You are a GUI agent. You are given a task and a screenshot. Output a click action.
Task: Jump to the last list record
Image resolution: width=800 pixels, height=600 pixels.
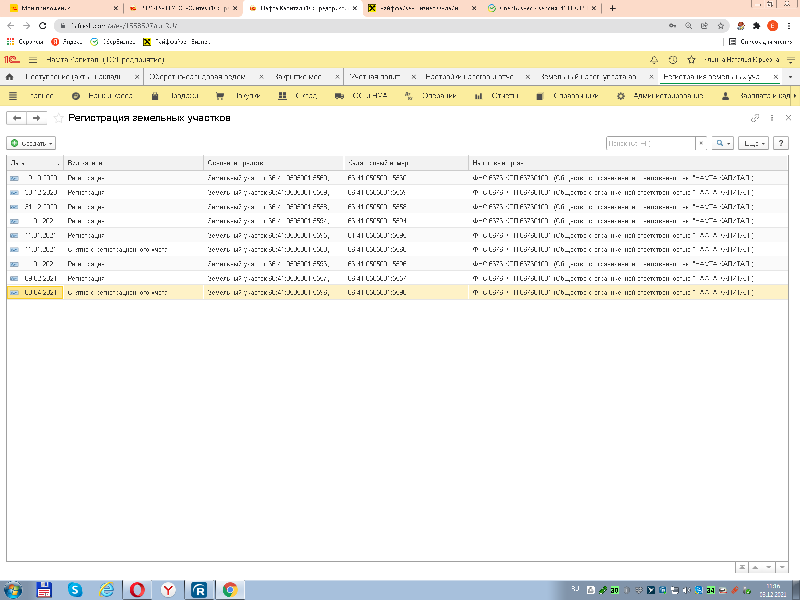click(782, 567)
